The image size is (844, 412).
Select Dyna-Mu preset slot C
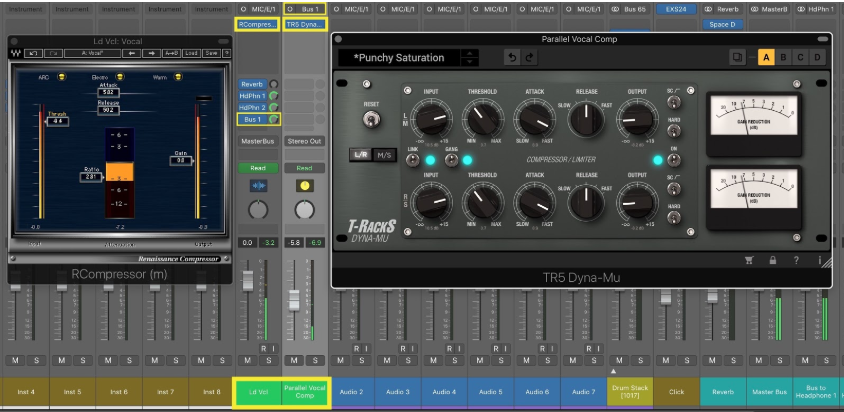tap(800, 57)
